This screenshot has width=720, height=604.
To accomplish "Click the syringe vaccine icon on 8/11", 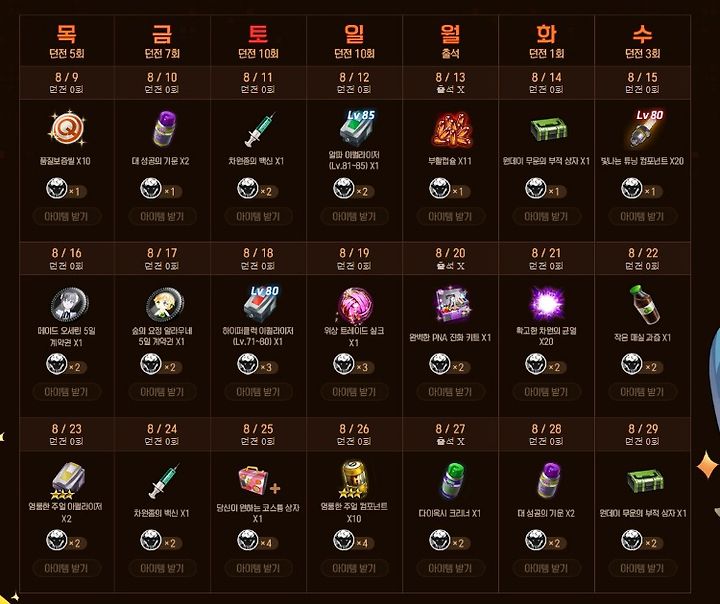I will tap(259, 130).
